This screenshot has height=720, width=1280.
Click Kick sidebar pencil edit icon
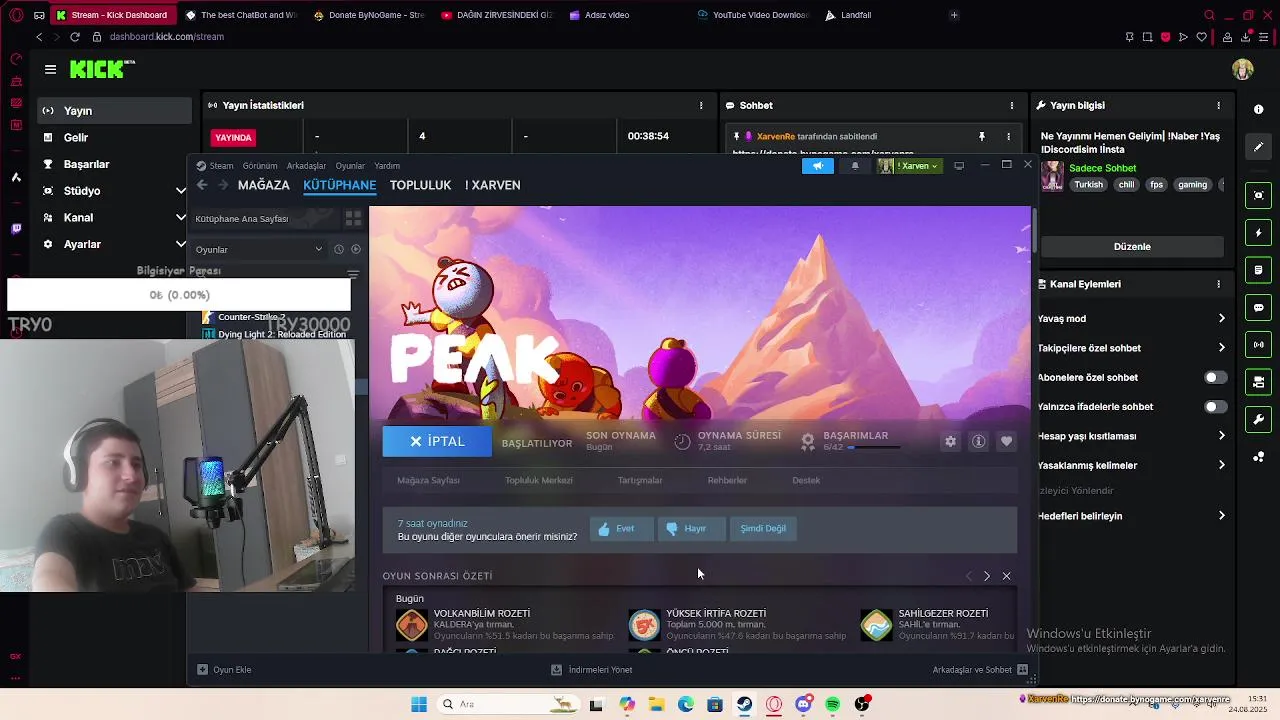point(1259,147)
